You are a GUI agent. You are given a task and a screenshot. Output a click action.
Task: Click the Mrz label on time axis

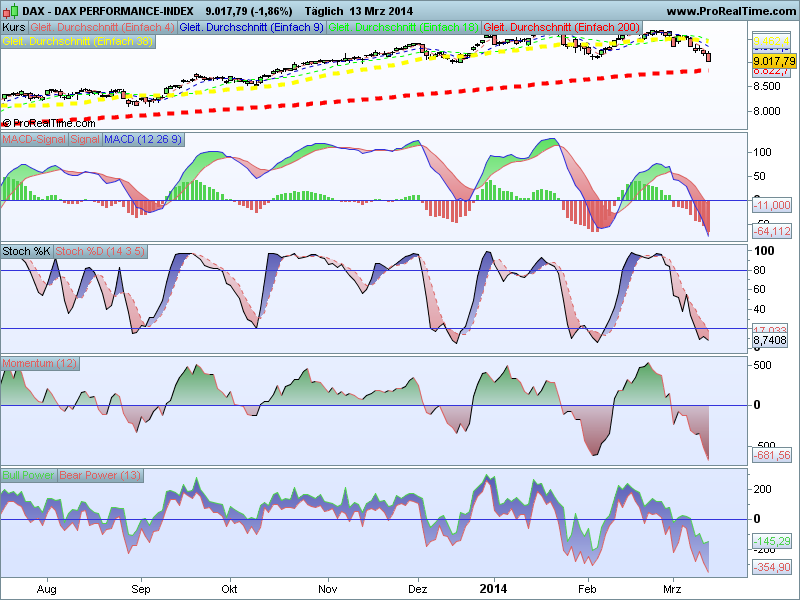672,589
